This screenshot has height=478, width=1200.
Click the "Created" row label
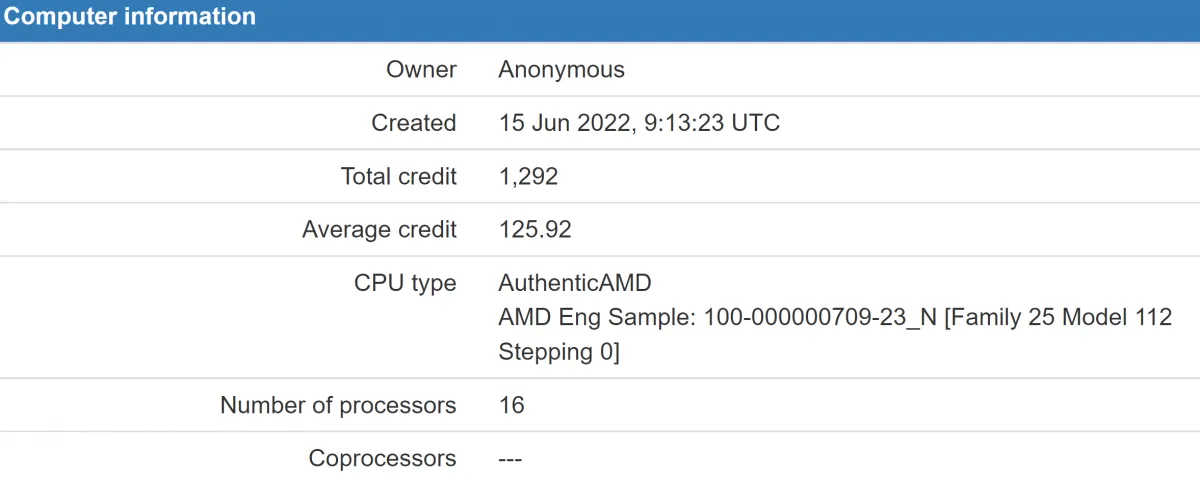[x=413, y=123]
